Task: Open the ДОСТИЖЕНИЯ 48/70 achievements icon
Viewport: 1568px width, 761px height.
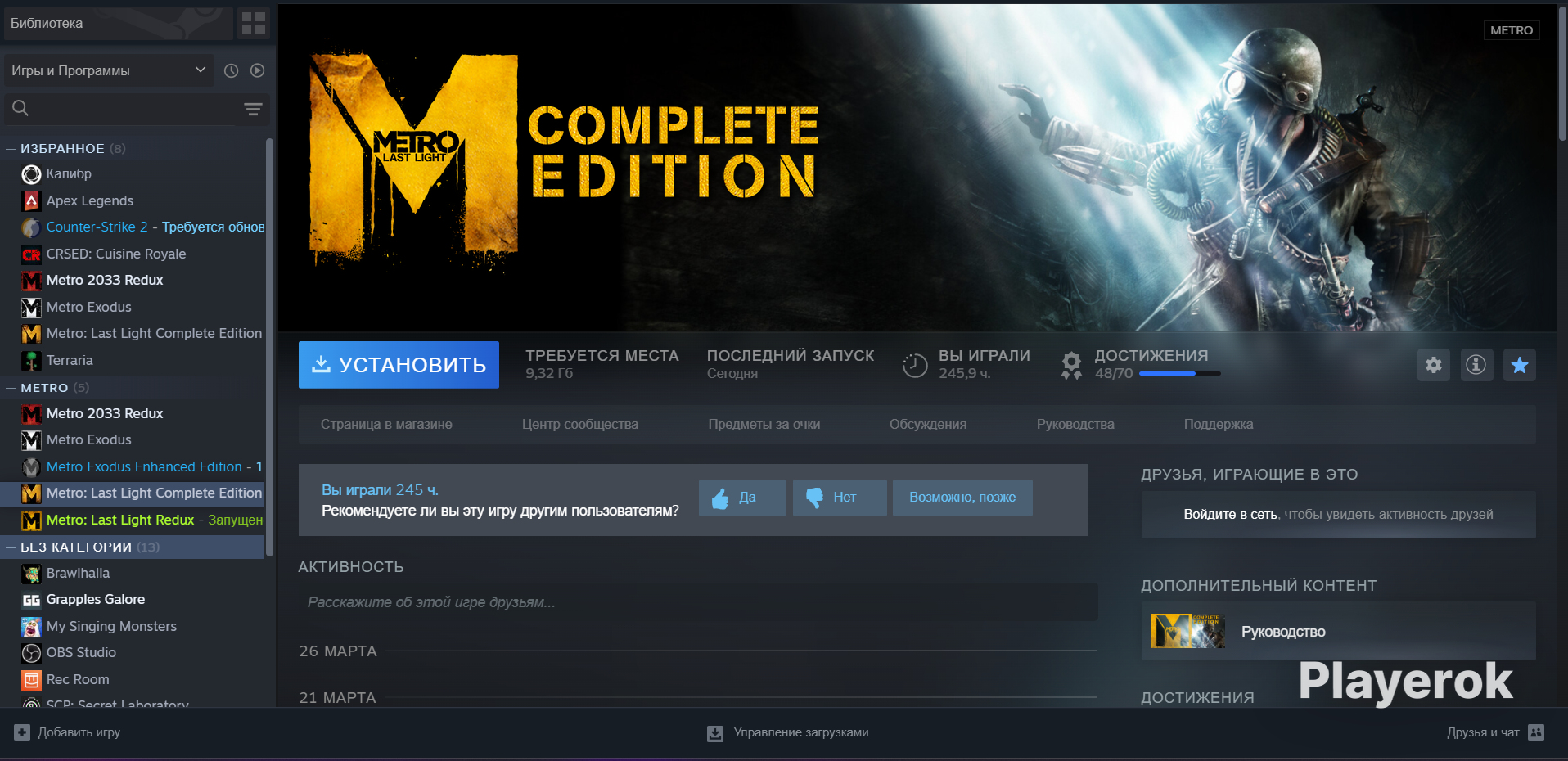Action: point(1071,366)
